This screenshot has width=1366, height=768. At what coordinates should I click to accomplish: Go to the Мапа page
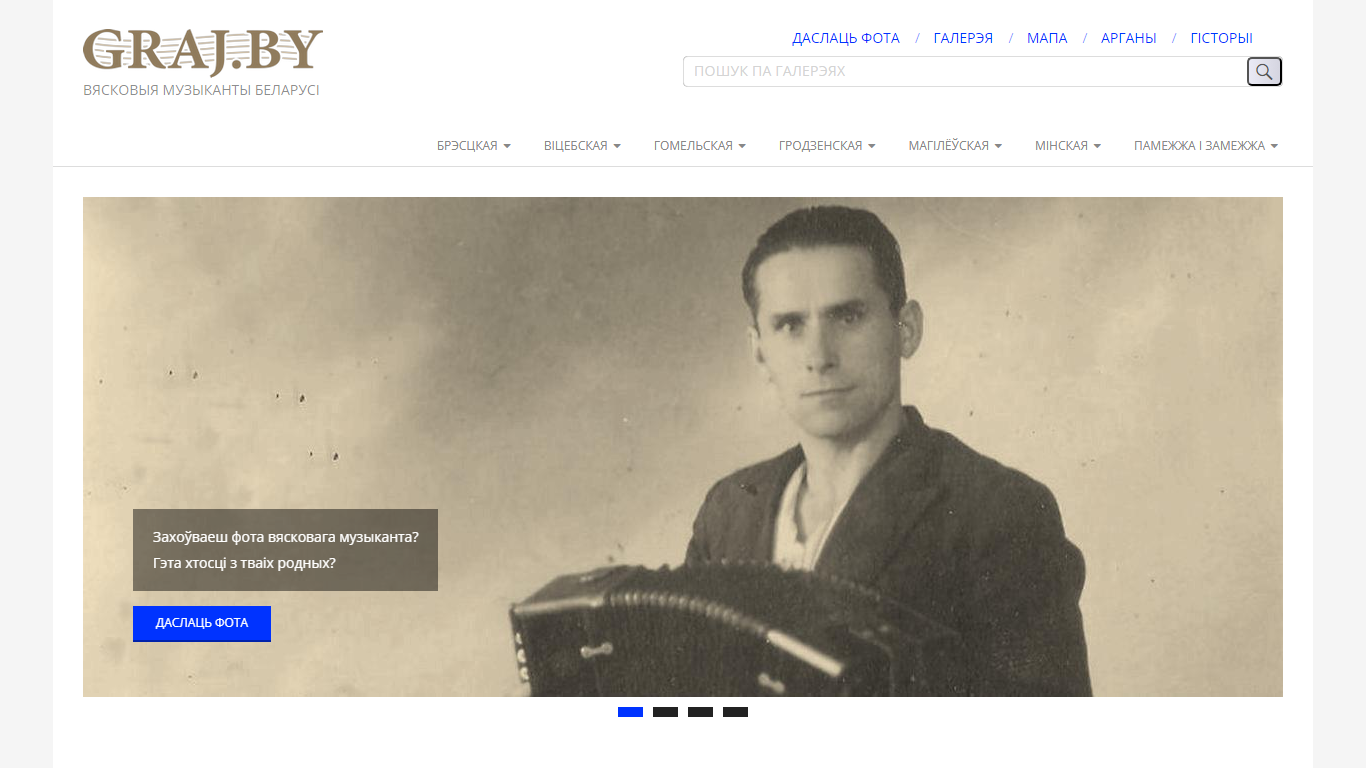(x=1047, y=38)
